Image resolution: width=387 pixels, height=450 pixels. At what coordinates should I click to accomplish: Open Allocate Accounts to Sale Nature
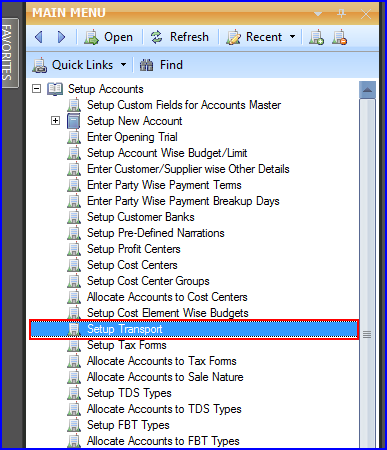(x=165, y=377)
